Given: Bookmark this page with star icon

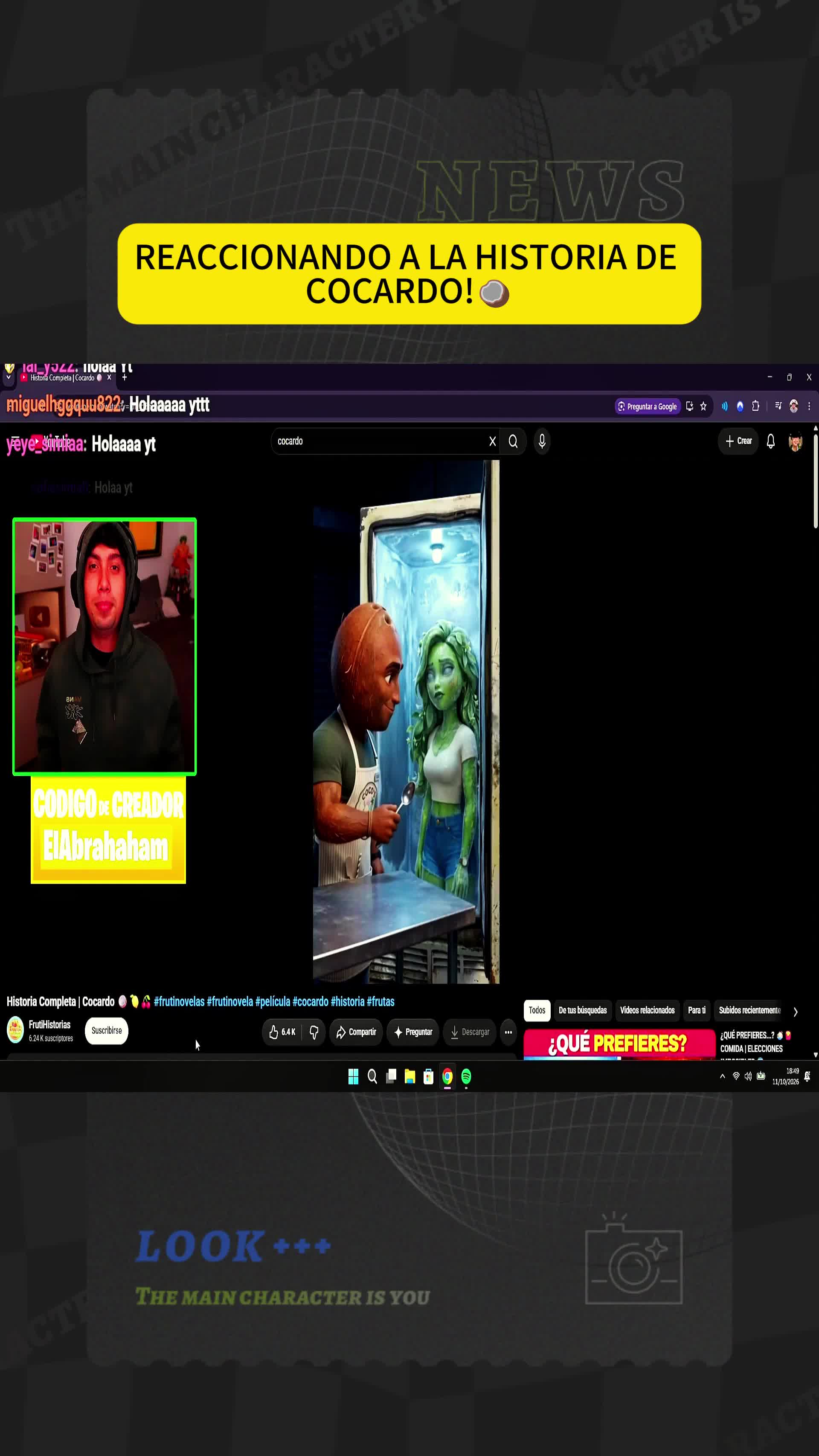Looking at the screenshot, I should 703,406.
